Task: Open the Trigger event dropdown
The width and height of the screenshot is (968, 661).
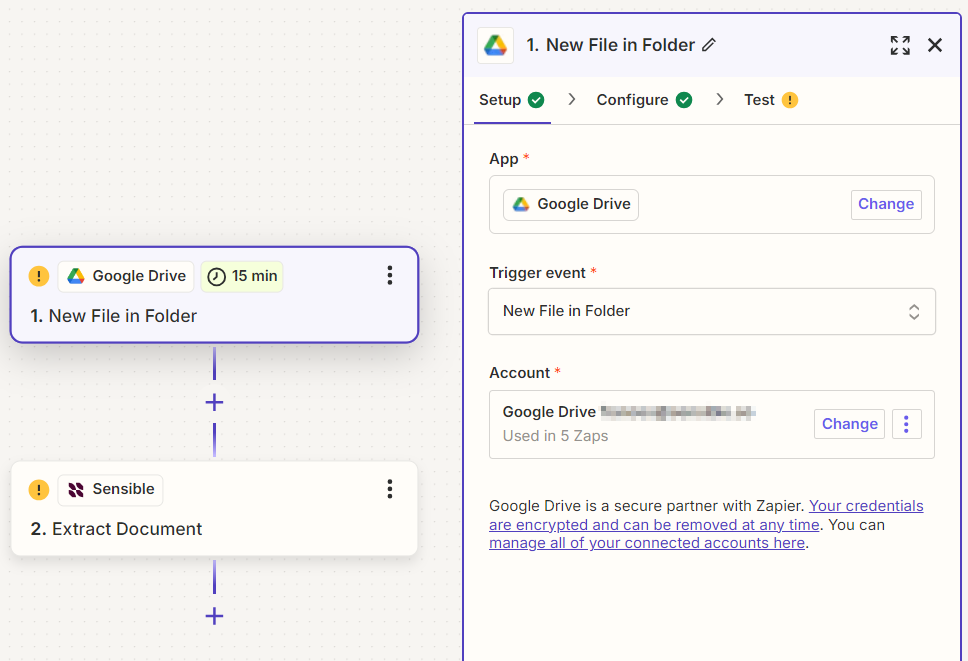Action: (712, 312)
